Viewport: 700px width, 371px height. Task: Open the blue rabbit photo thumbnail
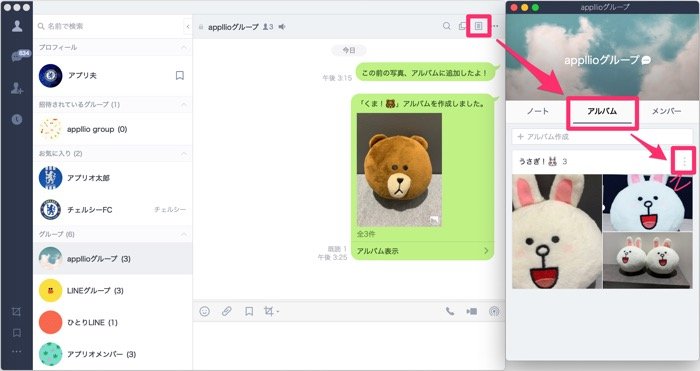[648, 203]
